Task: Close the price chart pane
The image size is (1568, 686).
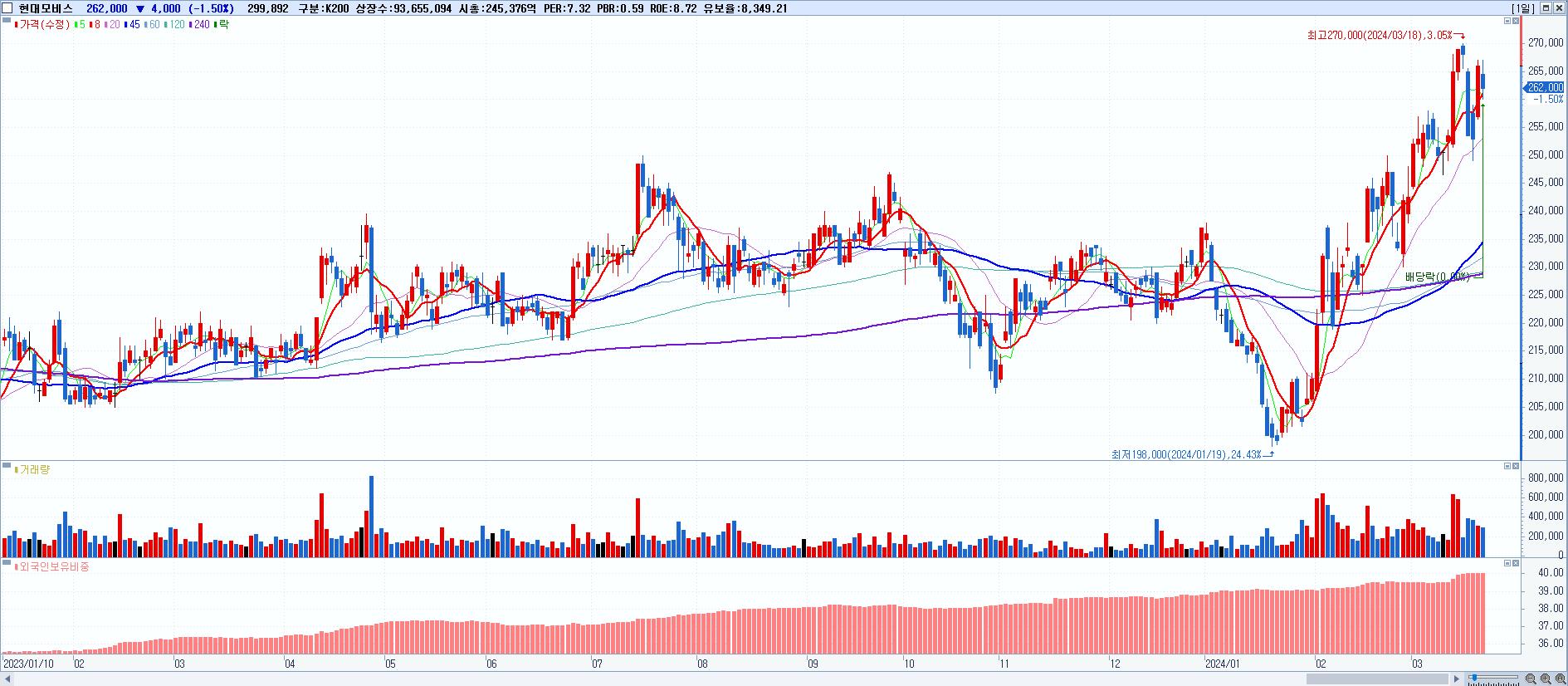Action: (1516, 21)
